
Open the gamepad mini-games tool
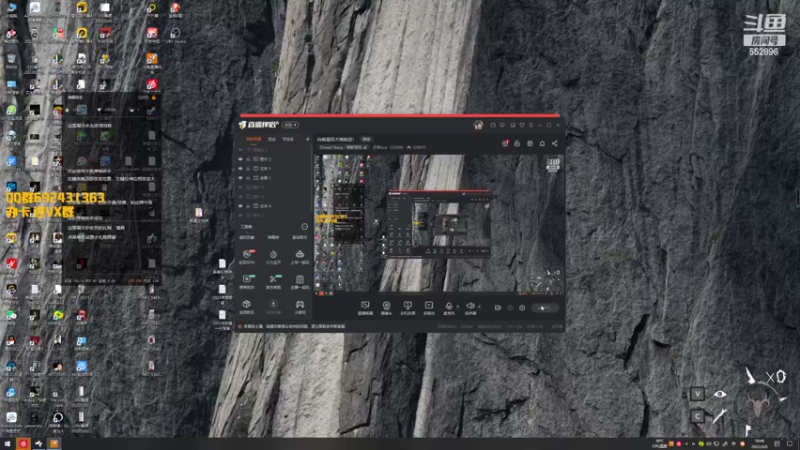(x=299, y=307)
